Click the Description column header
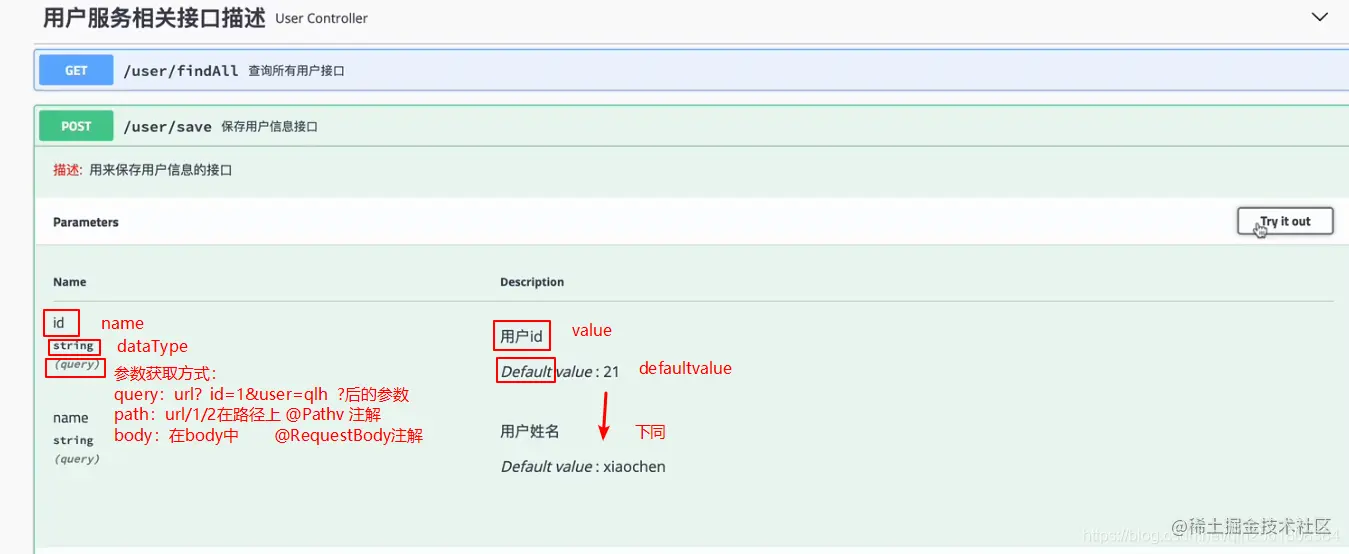This screenshot has height=554, width=1349. (532, 282)
